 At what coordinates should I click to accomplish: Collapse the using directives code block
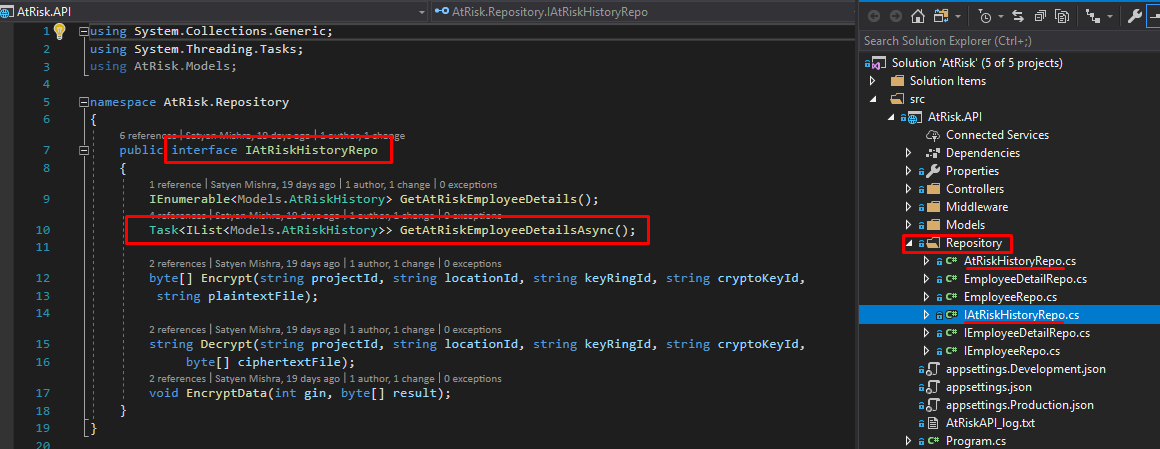(x=82, y=31)
